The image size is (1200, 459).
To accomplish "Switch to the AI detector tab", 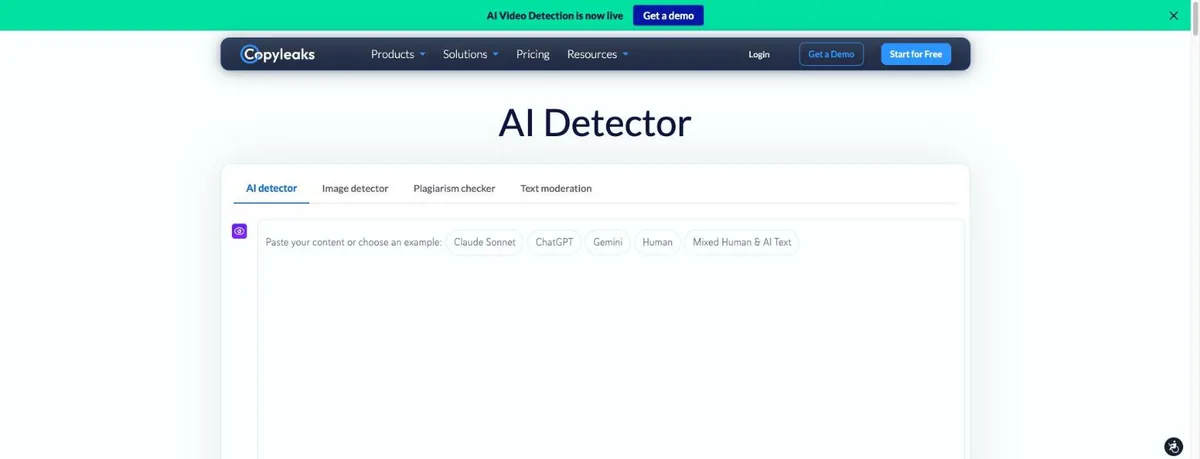I will [272, 188].
